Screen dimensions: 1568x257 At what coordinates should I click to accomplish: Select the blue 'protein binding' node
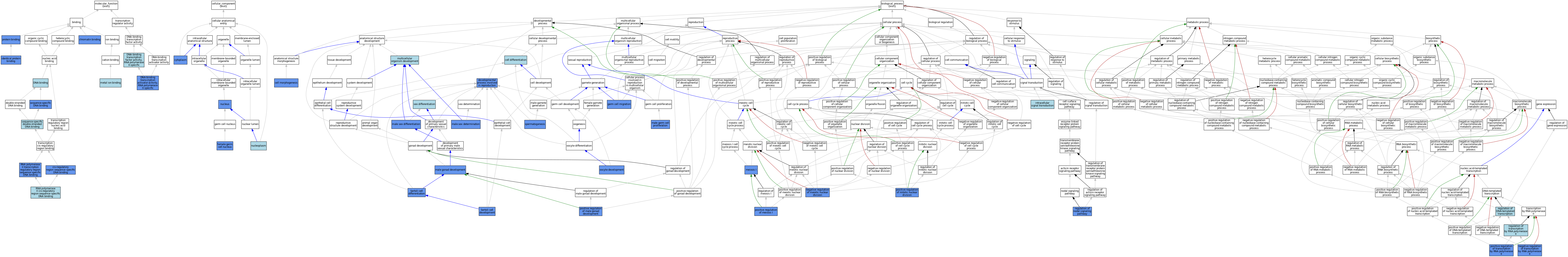(x=11, y=40)
